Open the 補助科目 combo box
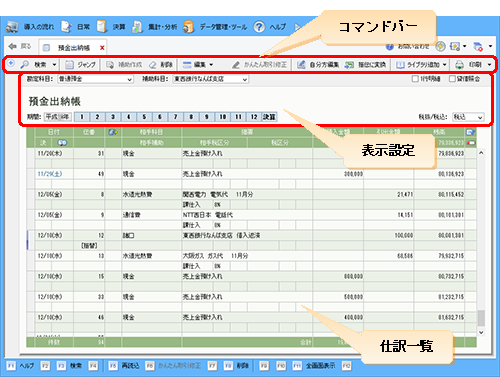The image size is (500, 377). coord(210,79)
